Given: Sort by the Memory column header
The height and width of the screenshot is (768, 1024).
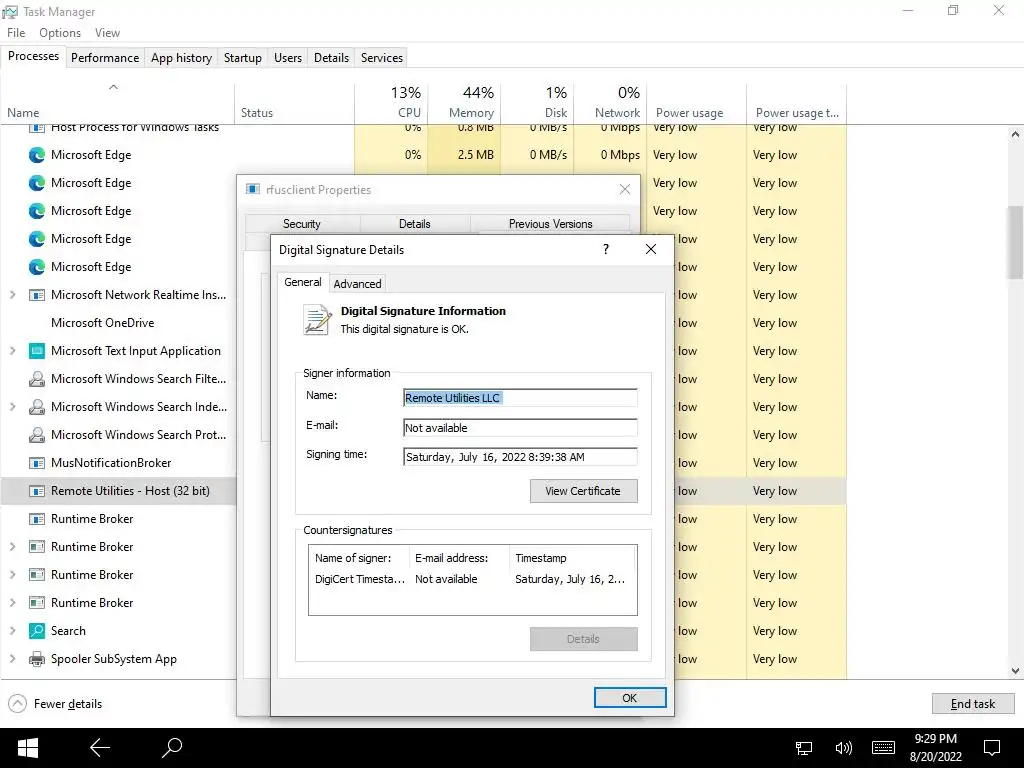Looking at the screenshot, I should [464, 103].
